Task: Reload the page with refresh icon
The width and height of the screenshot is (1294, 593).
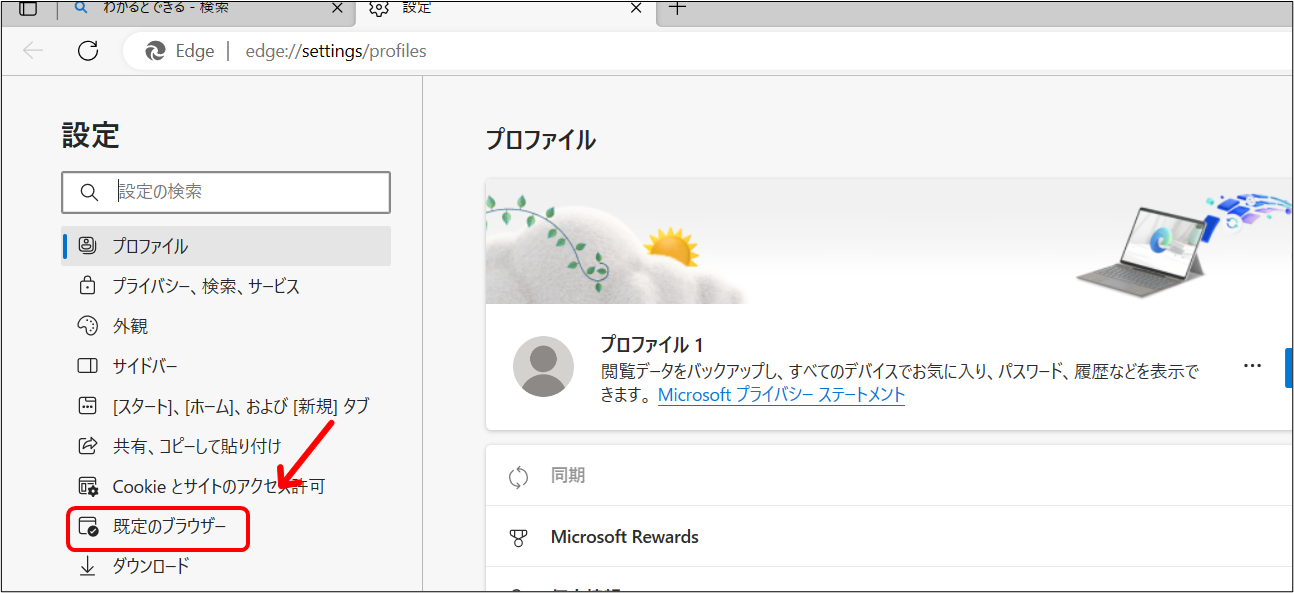Action: point(88,51)
